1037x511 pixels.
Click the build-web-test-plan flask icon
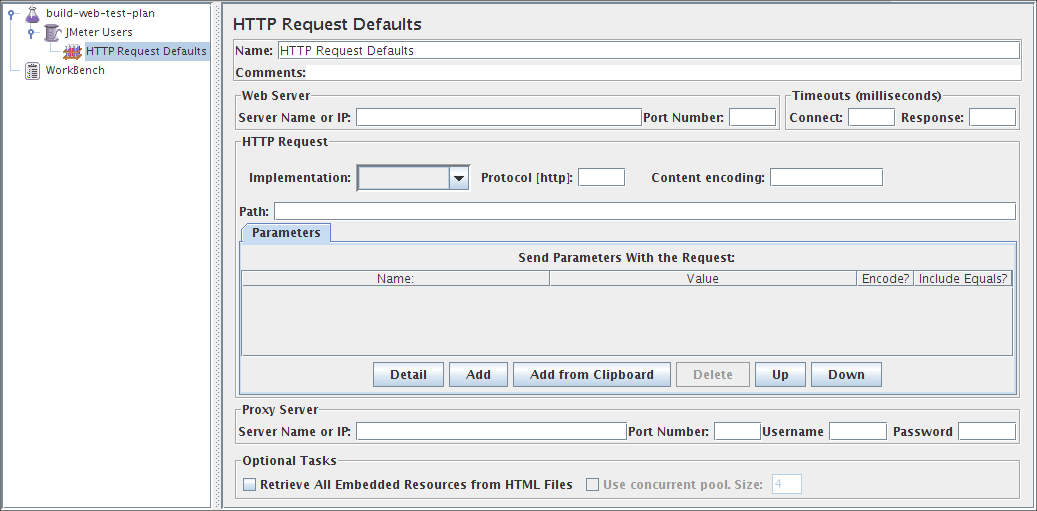[x=31, y=13]
